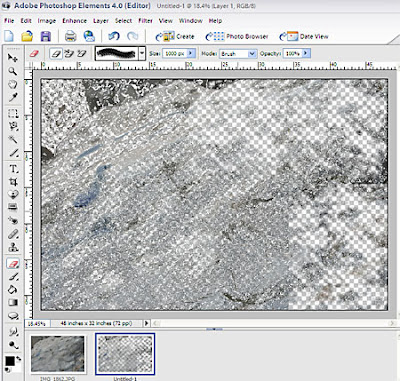Select the Crop tool
The width and height of the screenshot is (400, 381).
(x=13, y=182)
